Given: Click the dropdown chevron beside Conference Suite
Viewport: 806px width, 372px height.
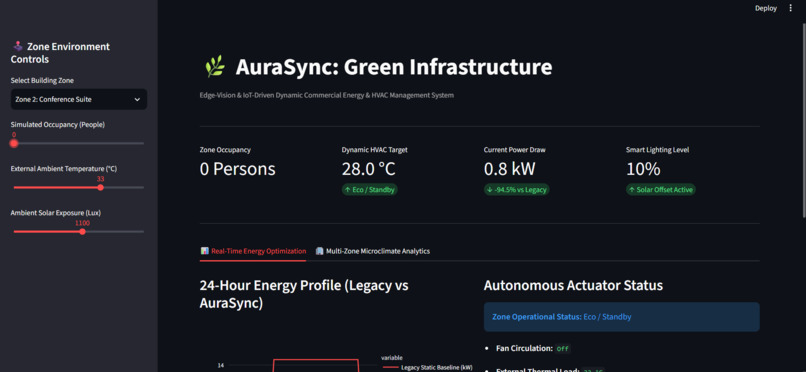Looking at the screenshot, I should click(137, 100).
